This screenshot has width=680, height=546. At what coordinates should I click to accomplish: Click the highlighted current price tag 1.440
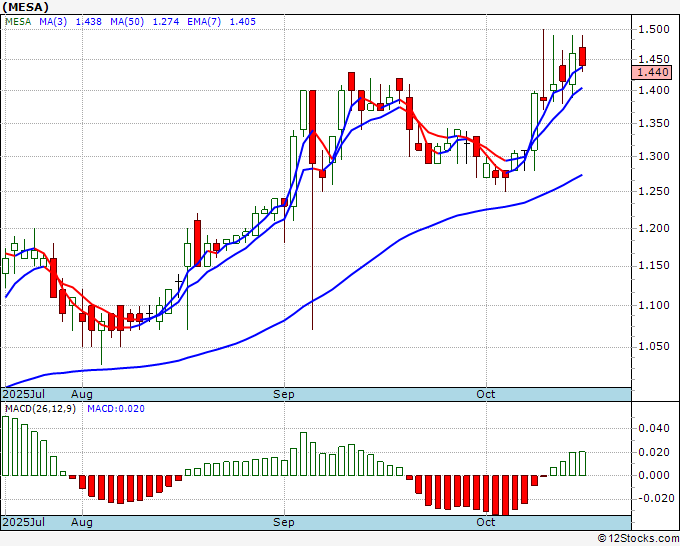pyautogui.click(x=652, y=72)
